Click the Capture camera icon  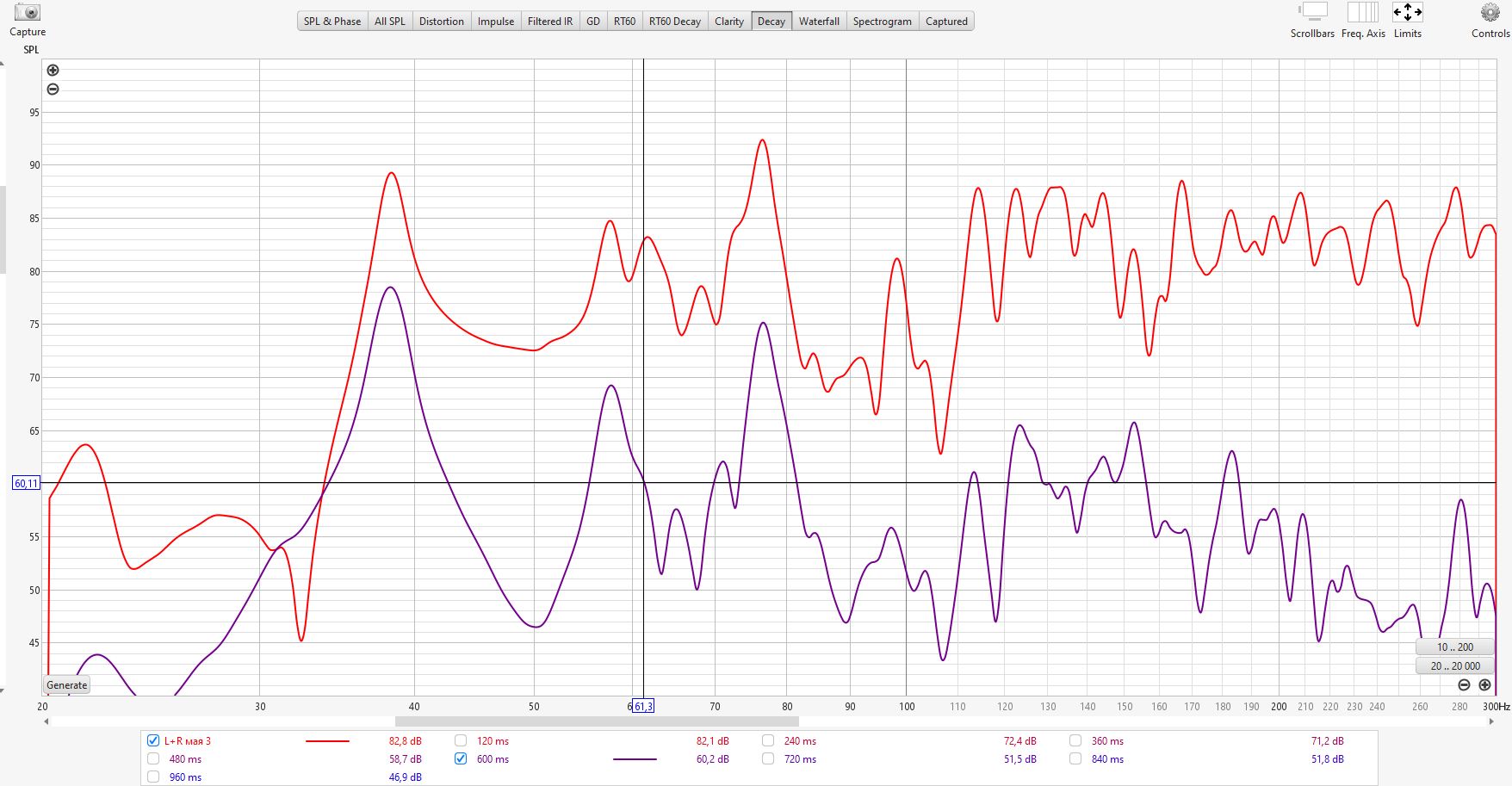click(x=28, y=13)
